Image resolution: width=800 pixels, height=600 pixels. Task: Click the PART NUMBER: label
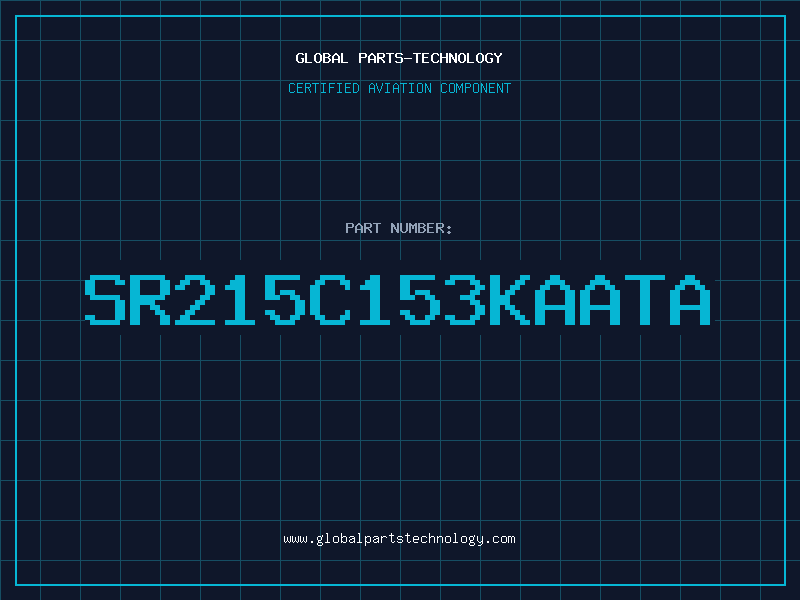pyautogui.click(x=399, y=228)
